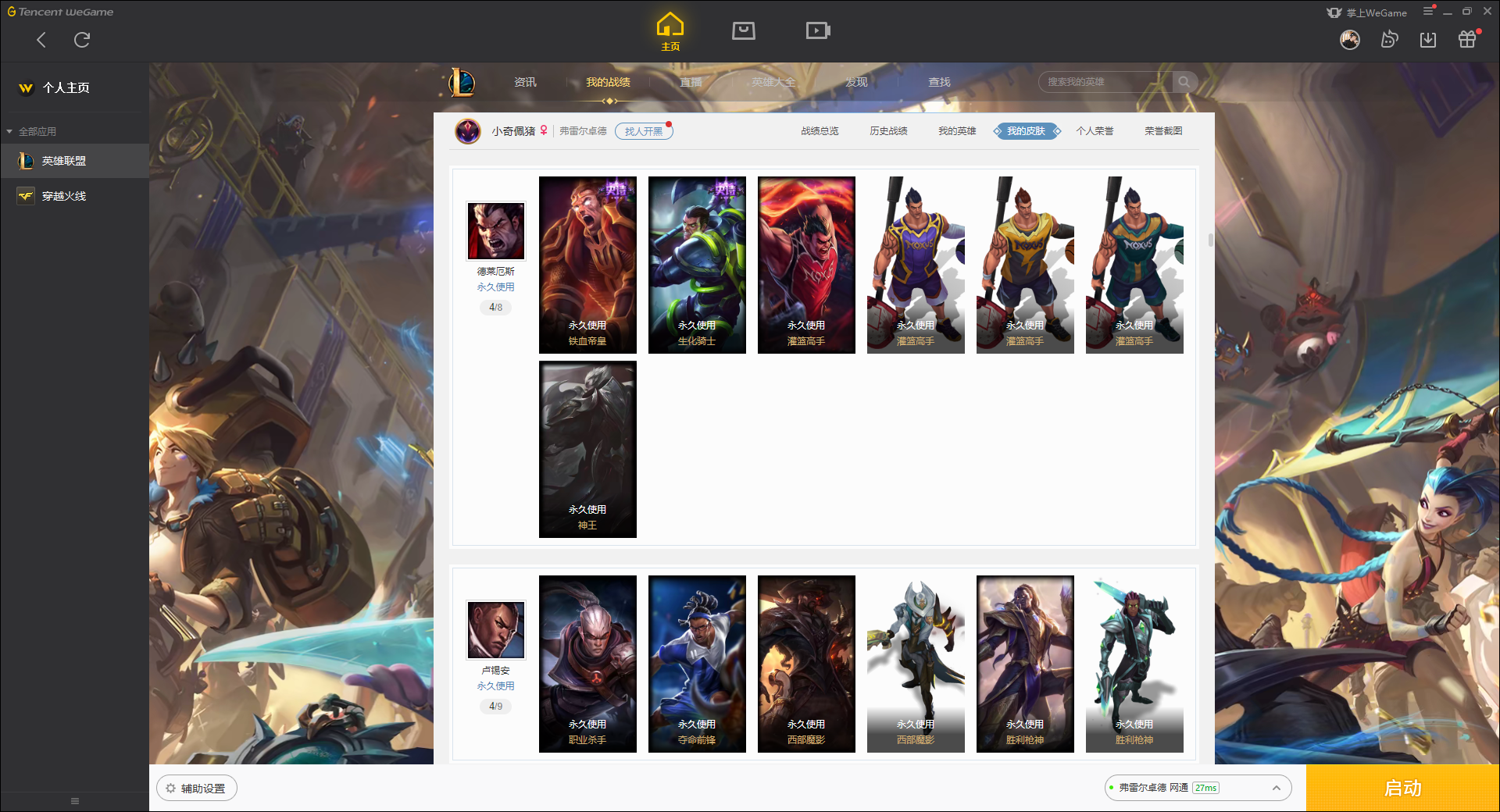Open the 夺命前锋 skin card
This screenshot has width=1500, height=812.
697,664
